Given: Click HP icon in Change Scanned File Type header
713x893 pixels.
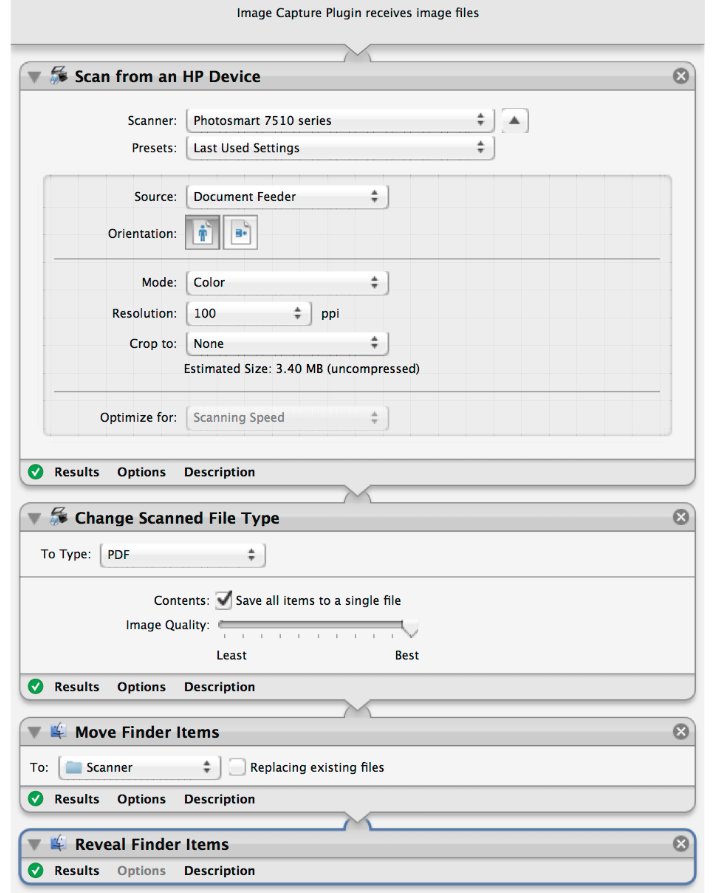Looking at the screenshot, I should (x=59, y=517).
